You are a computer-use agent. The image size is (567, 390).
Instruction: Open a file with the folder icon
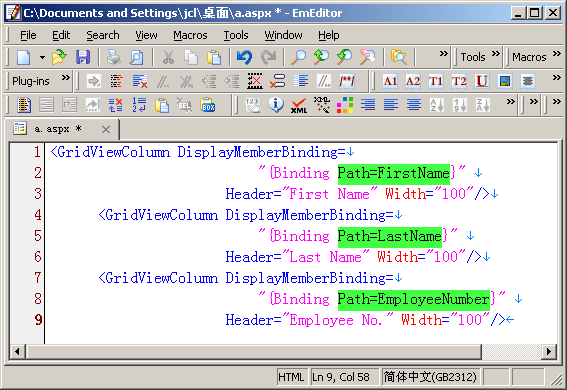click(x=59, y=57)
